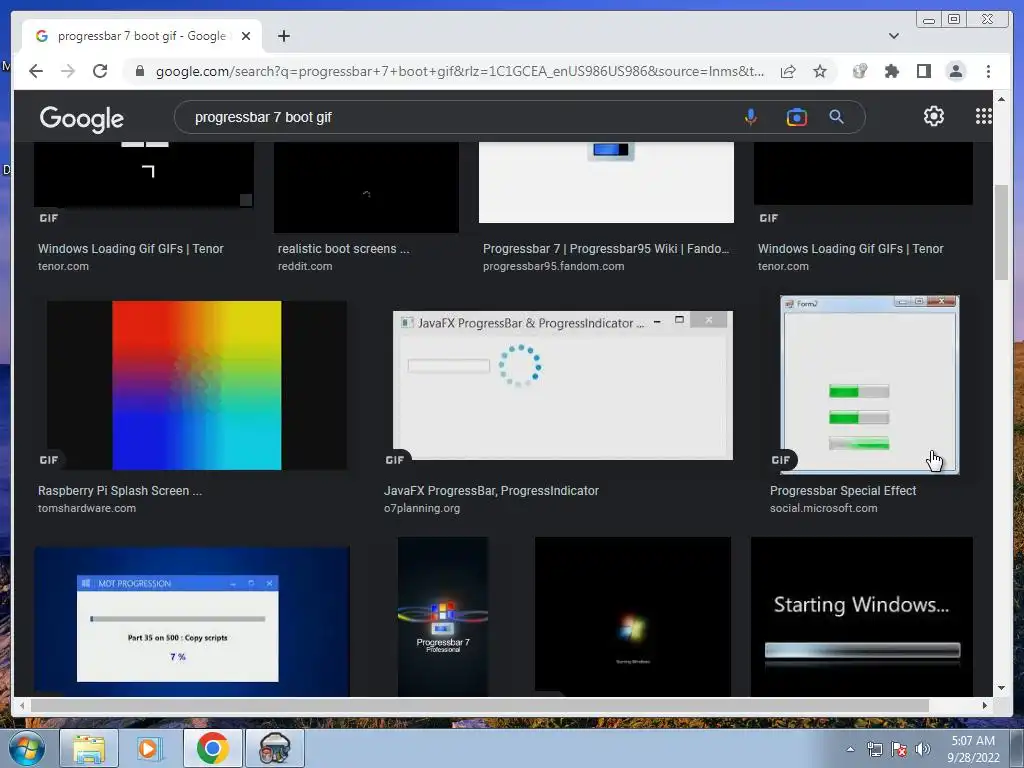The width and height of the screenshot is (1024, 768).
Task: Expand the tab search dropdown arrow
Action: [894, 36]
